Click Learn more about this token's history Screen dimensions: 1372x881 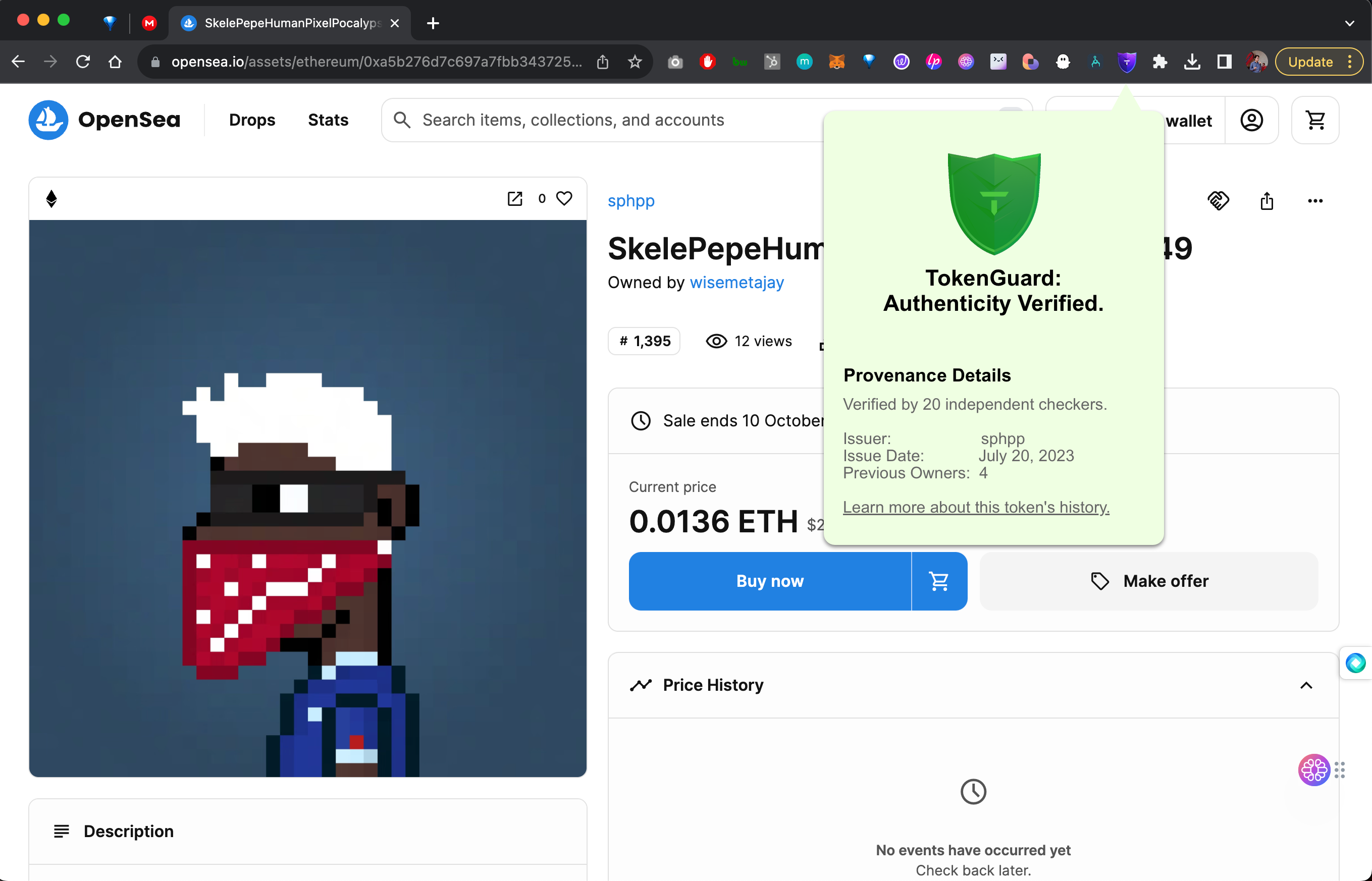click(x=976, y=508)
